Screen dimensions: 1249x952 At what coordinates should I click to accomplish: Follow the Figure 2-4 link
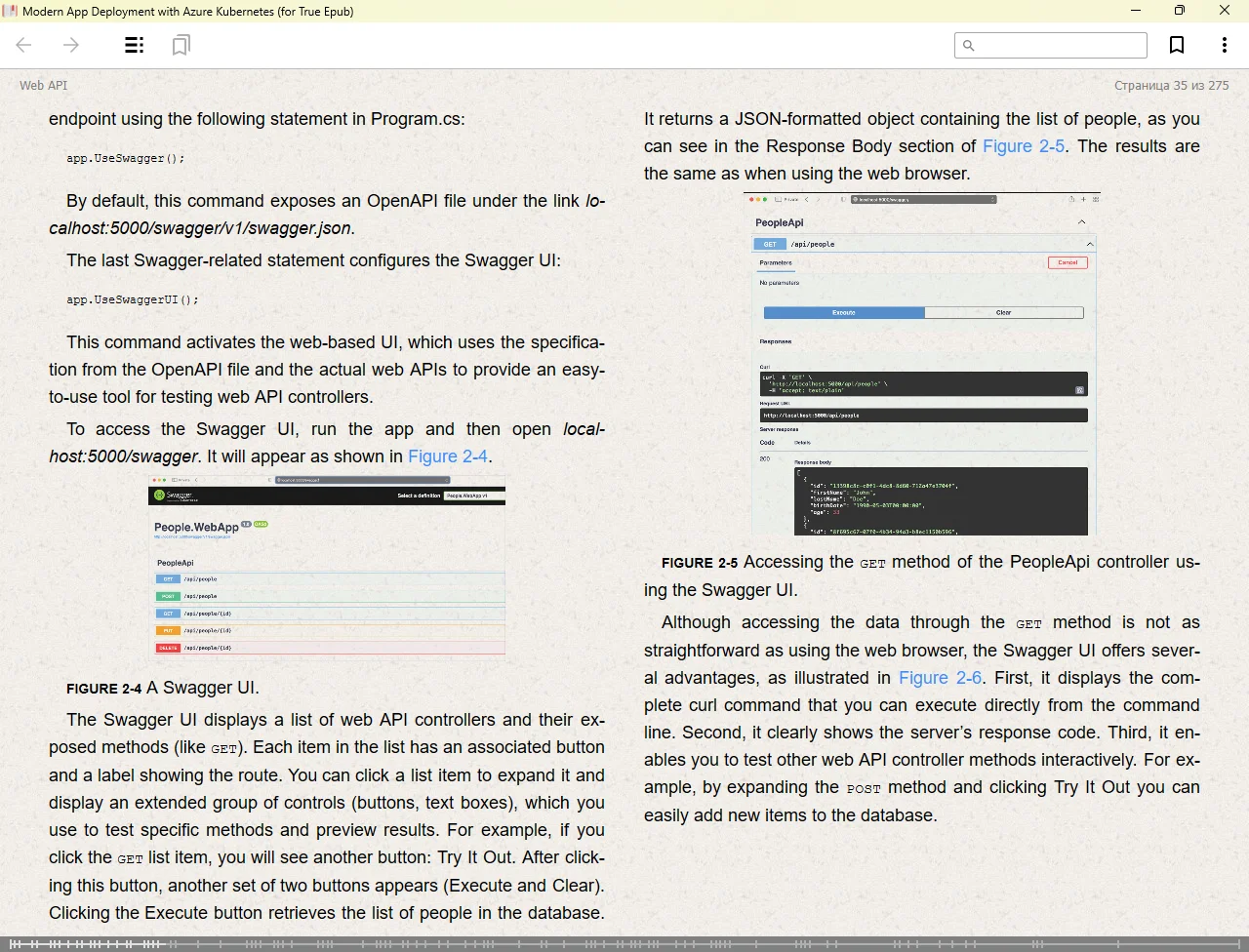pos(447,456)
